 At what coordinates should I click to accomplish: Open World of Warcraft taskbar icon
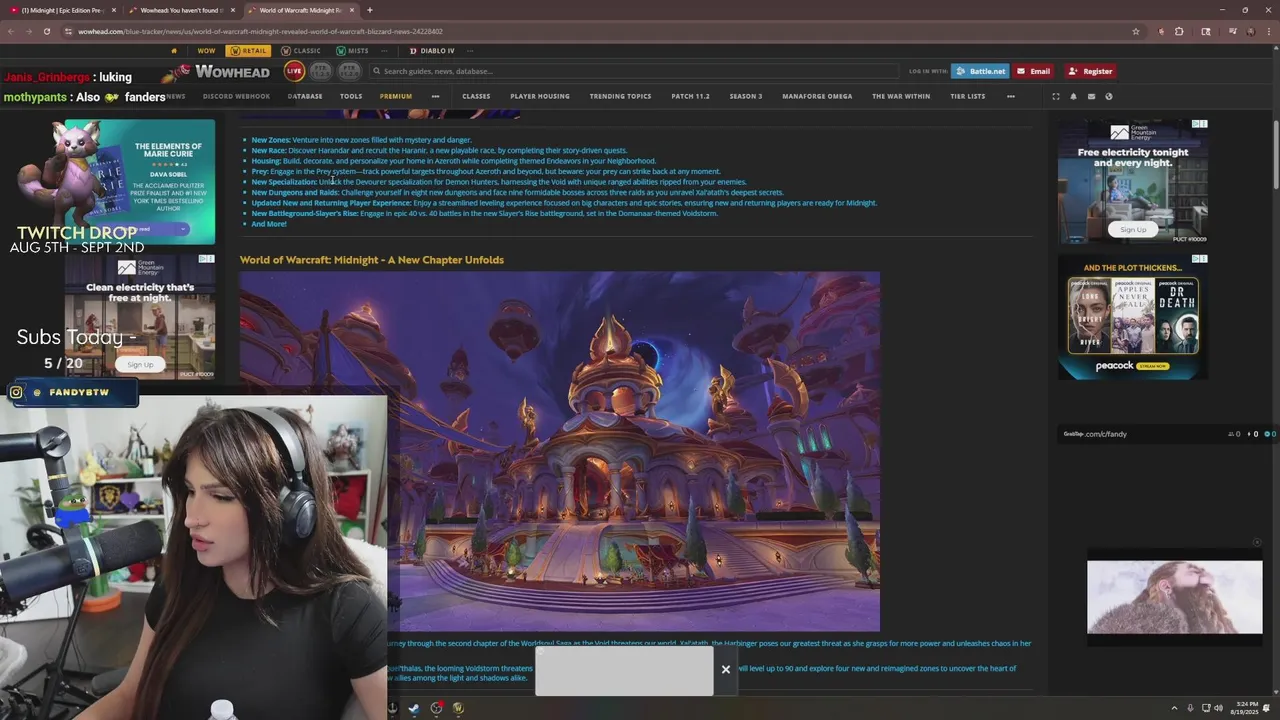pos(458,708)
